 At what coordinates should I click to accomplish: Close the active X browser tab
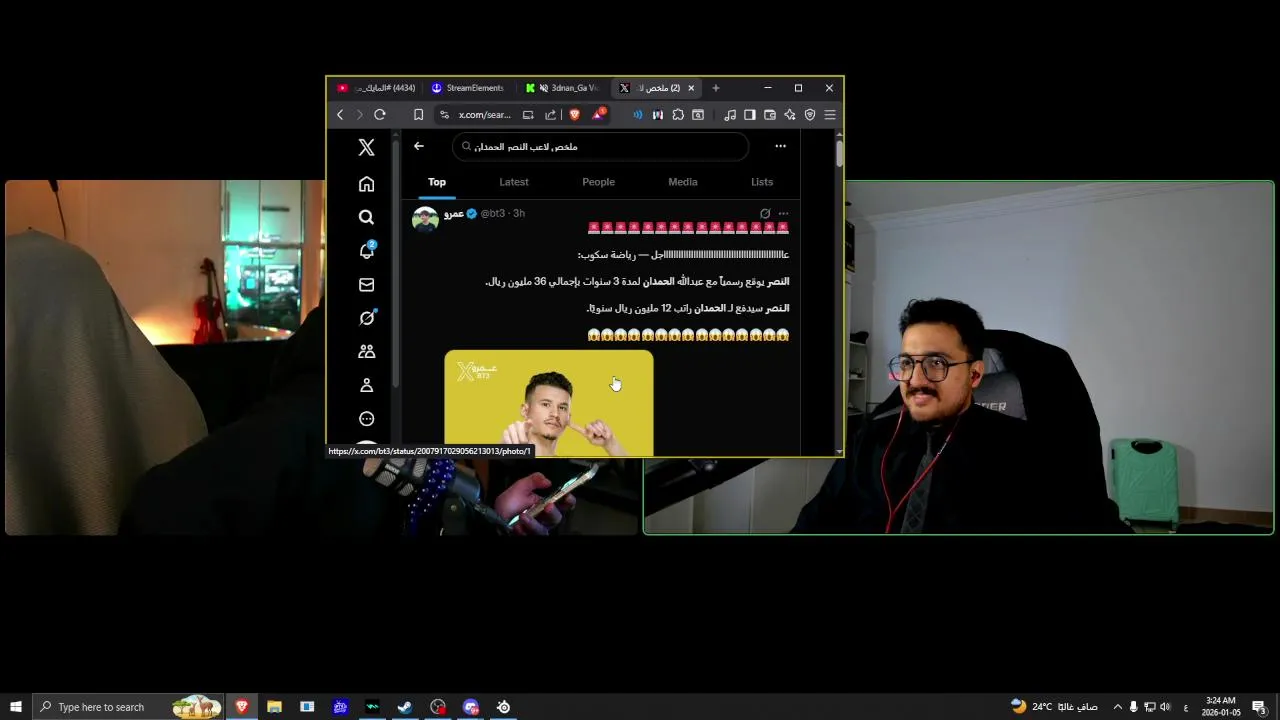point(690,88)
